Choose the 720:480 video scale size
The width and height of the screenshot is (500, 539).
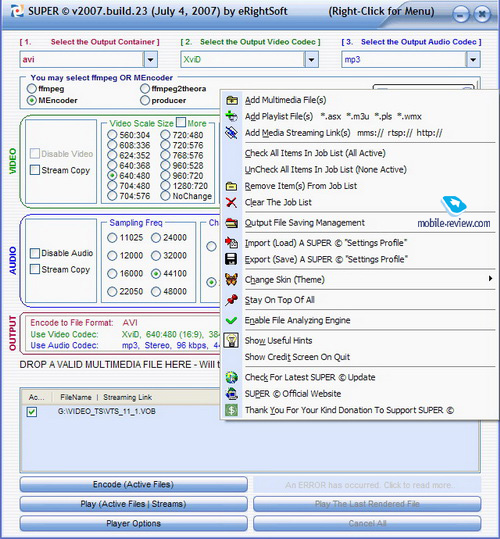point(165,135)
